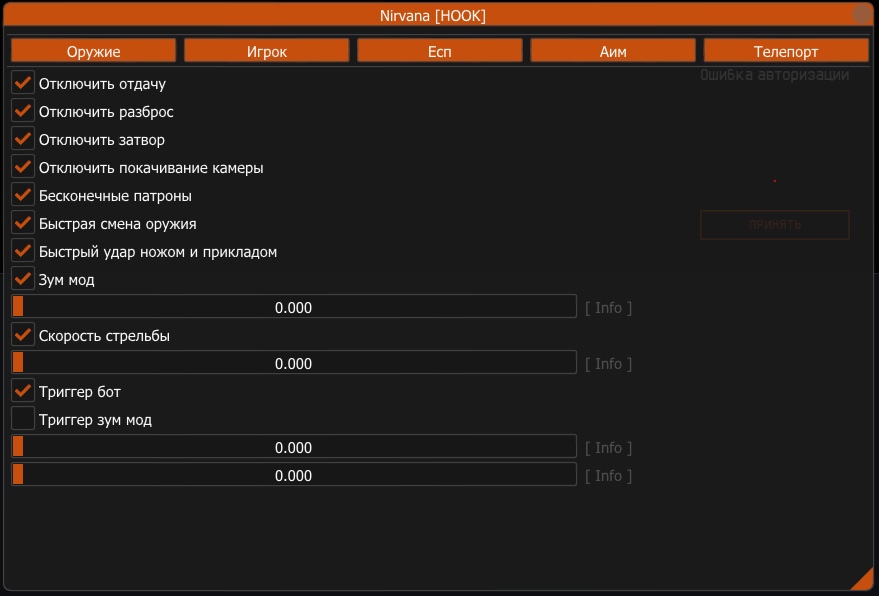Click the Info label beside Зум мод slider
Viewport: 879px width, 596px height.
pyautogui.click(x=608, y=308)
